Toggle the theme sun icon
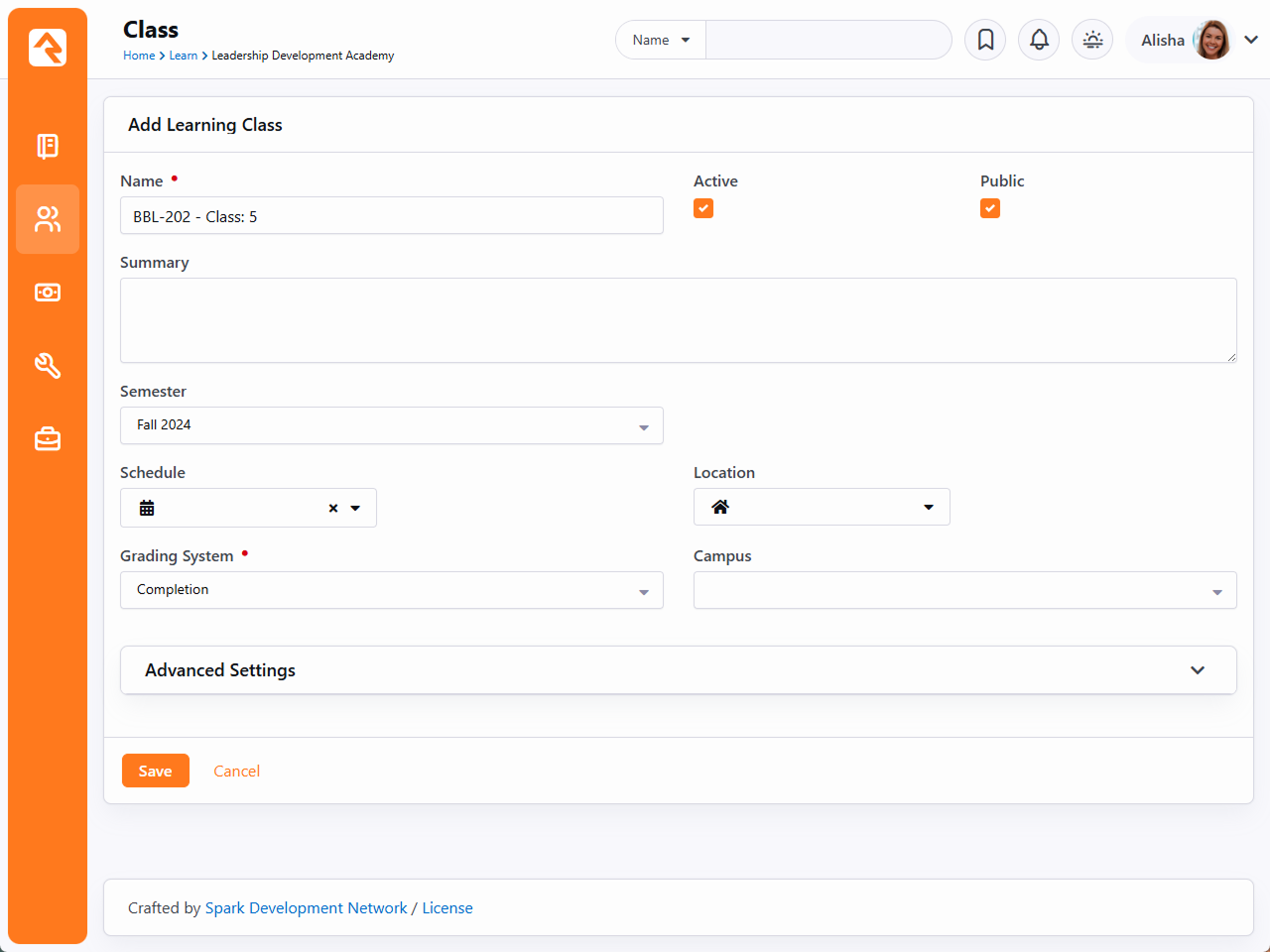The width and height of the screenshot is (1270, 952). point(1092,40)
